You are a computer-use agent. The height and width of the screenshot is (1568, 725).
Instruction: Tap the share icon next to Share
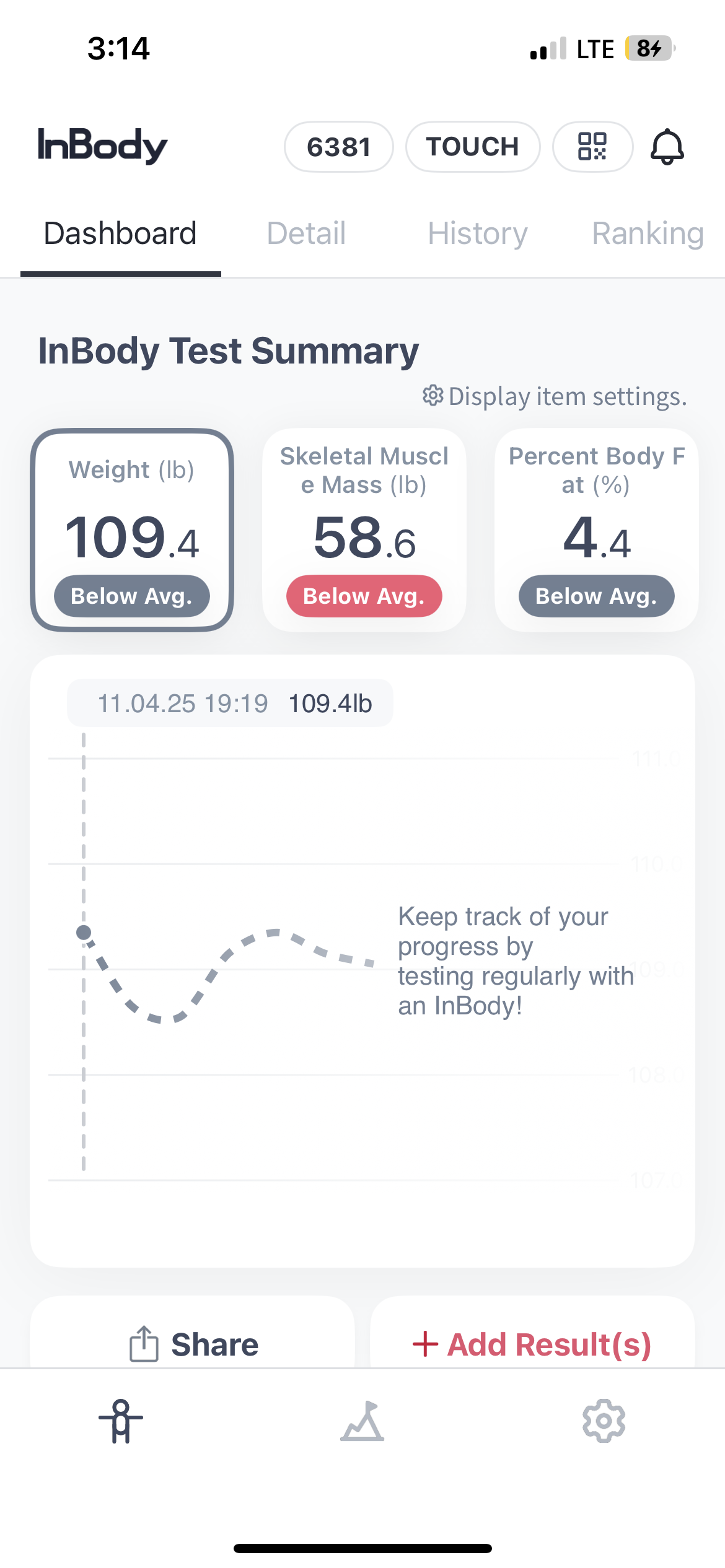tap(144, 1344)
